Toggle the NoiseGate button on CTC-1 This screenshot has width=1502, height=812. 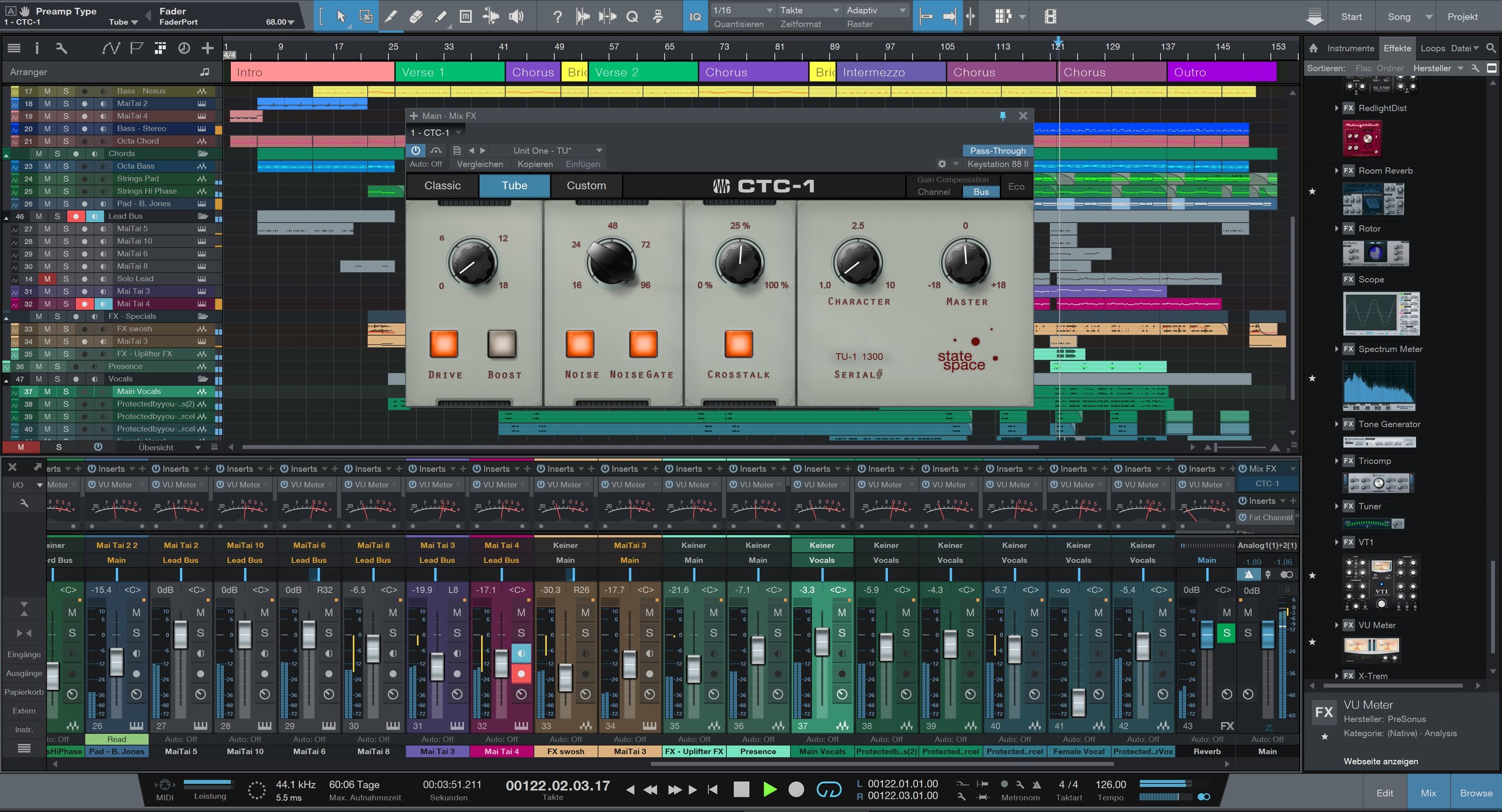click(x=643, y=344)
